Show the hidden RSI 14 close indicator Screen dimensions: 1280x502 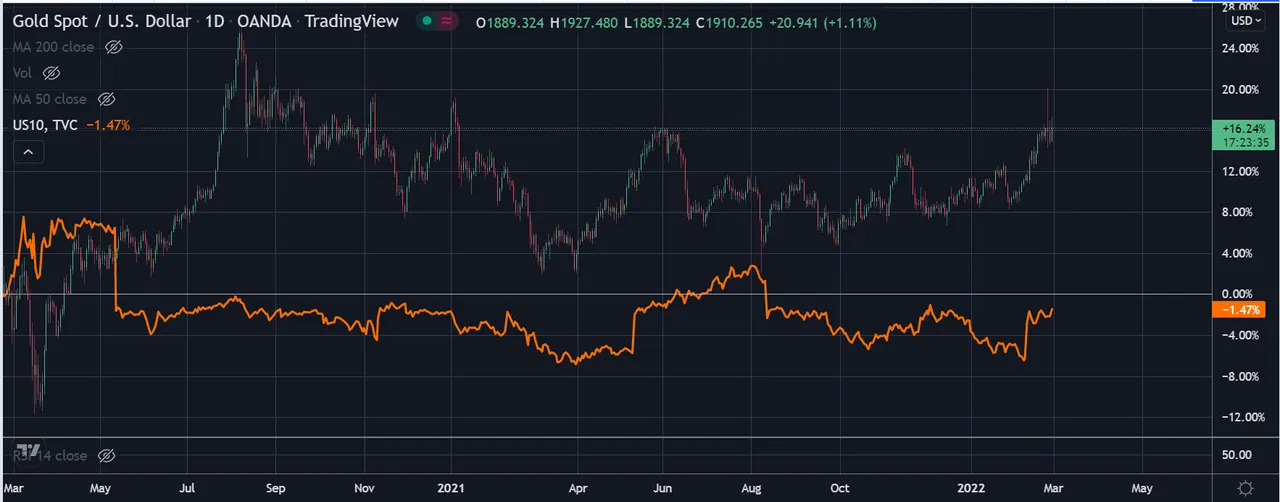(106, 455)
